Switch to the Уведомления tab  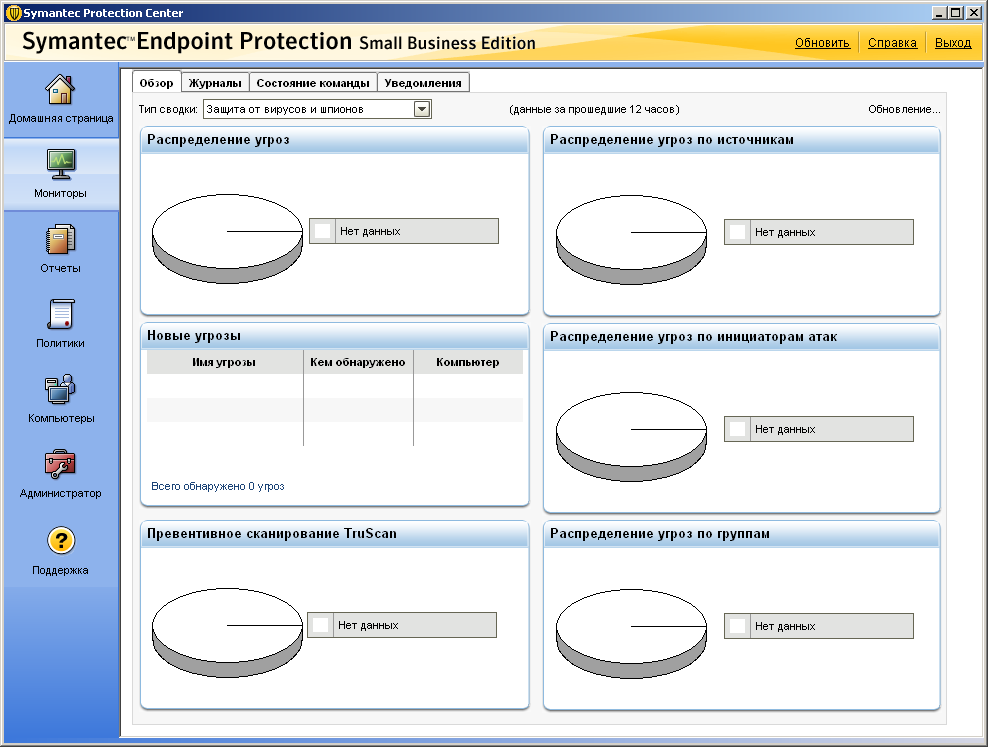pyautogui.click(x=423, y=83)
